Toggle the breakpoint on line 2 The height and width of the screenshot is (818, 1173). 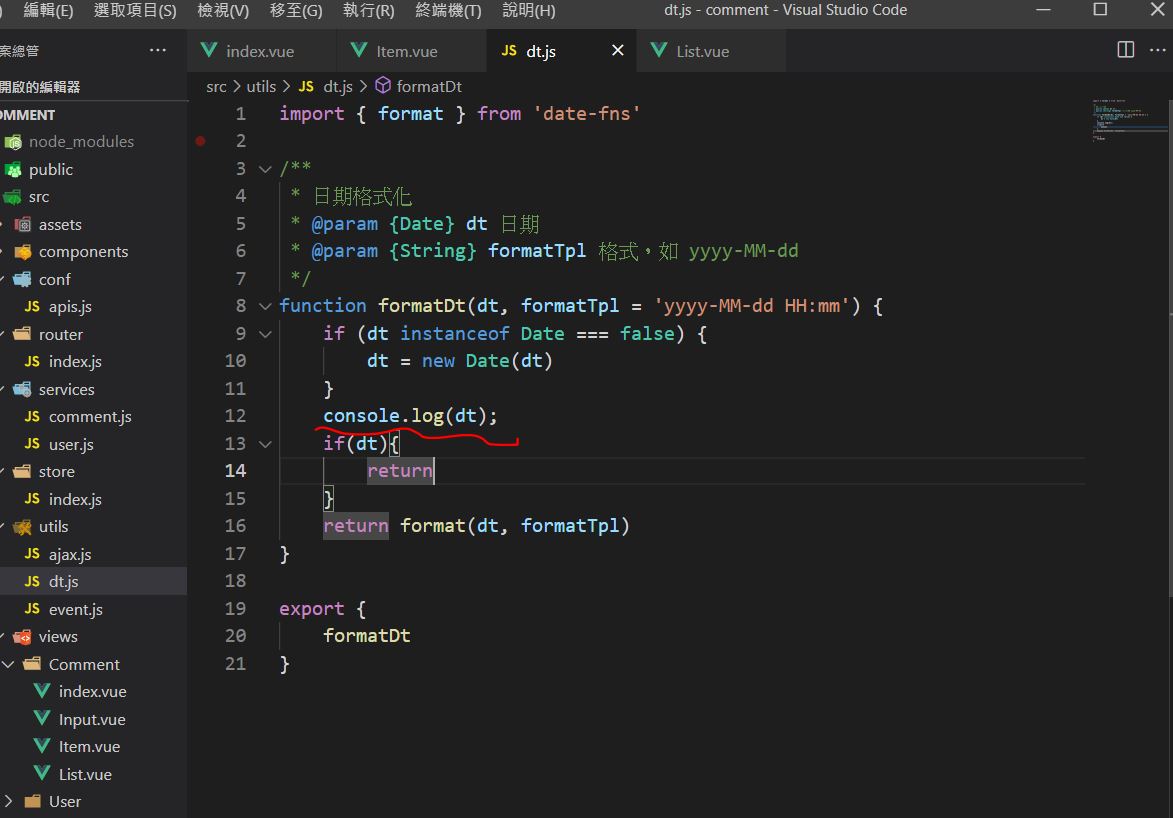(x=200, y=141)
